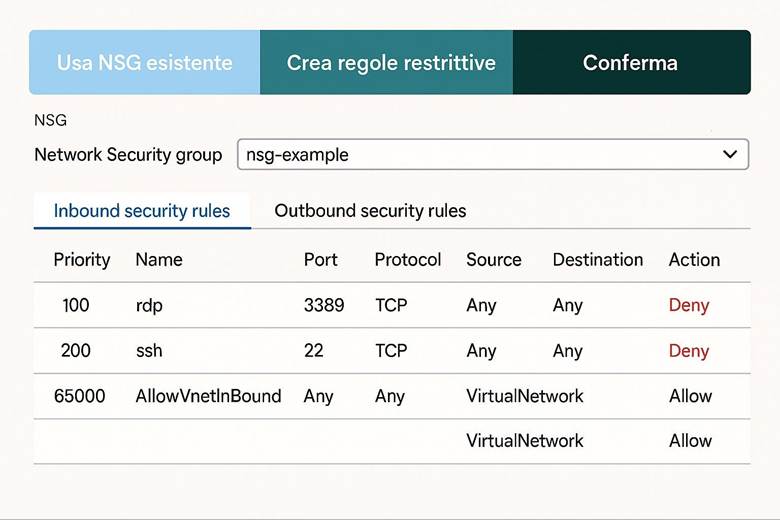Choose the 'Crea regole restrittive' step
This screenshot has width=780, height=520.
pyautogui.click(x=390, y=62)
